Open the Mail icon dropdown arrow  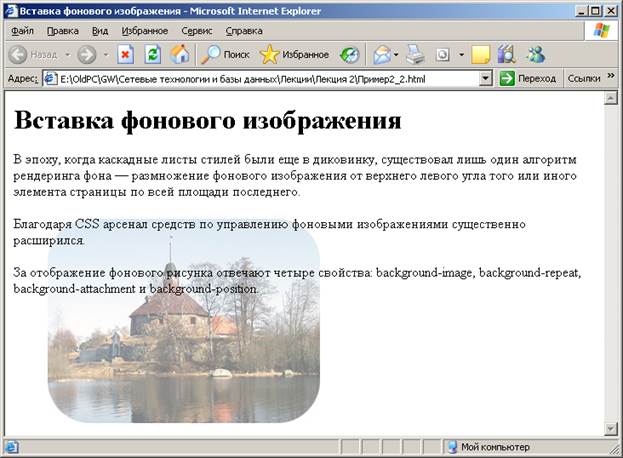(396, 54)
